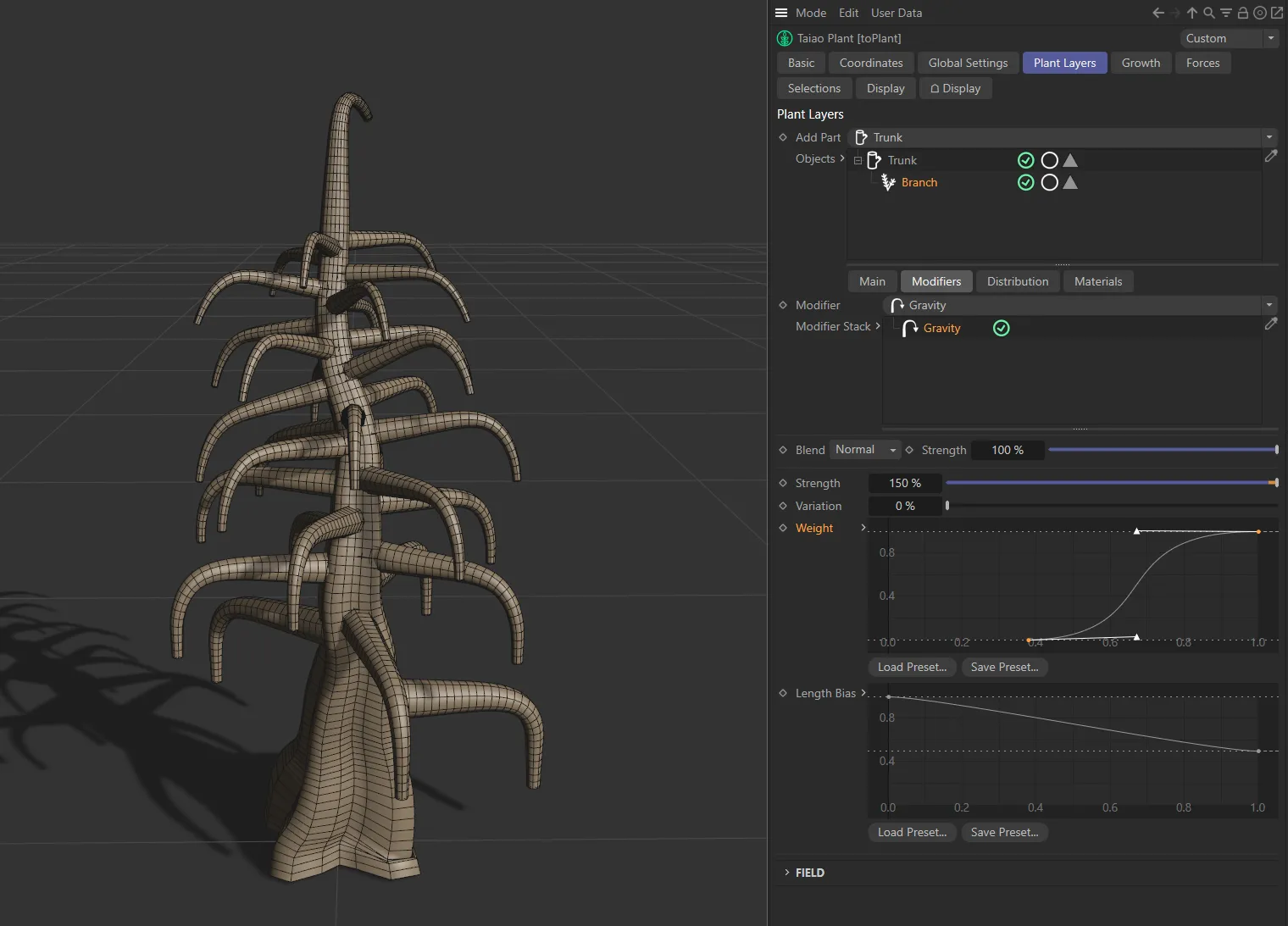Toggle the Gravity modifier's enabled checkmark
1288x926 pixels.
point(1001,328)
